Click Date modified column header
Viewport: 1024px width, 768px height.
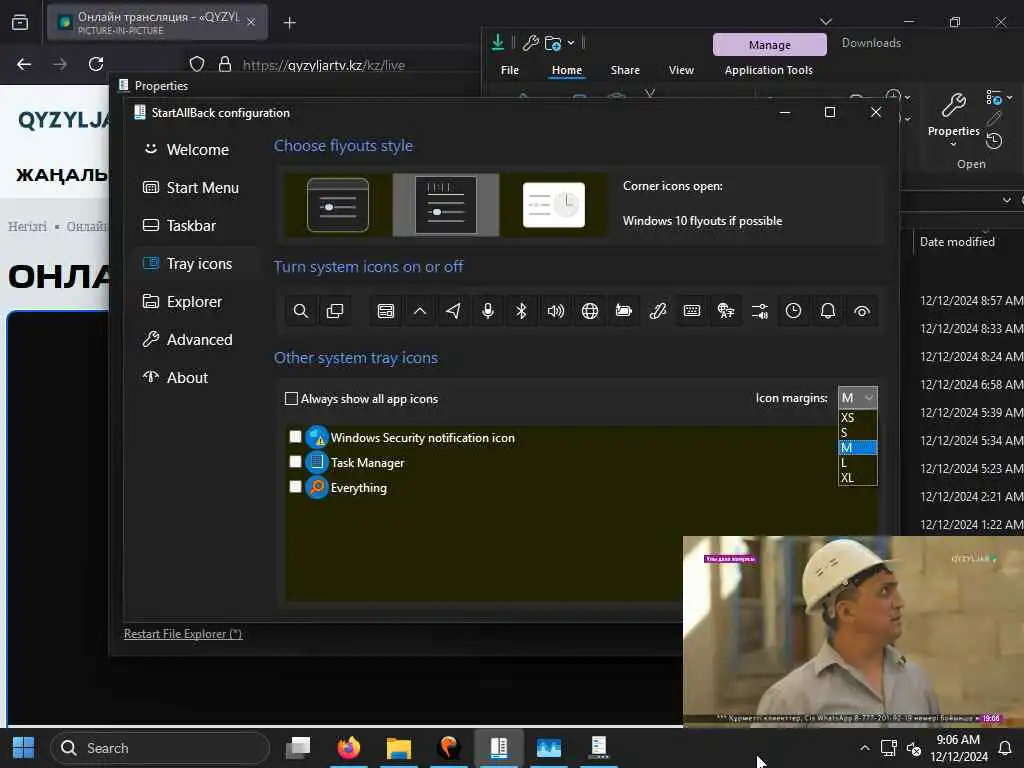[x=957, y=242]
